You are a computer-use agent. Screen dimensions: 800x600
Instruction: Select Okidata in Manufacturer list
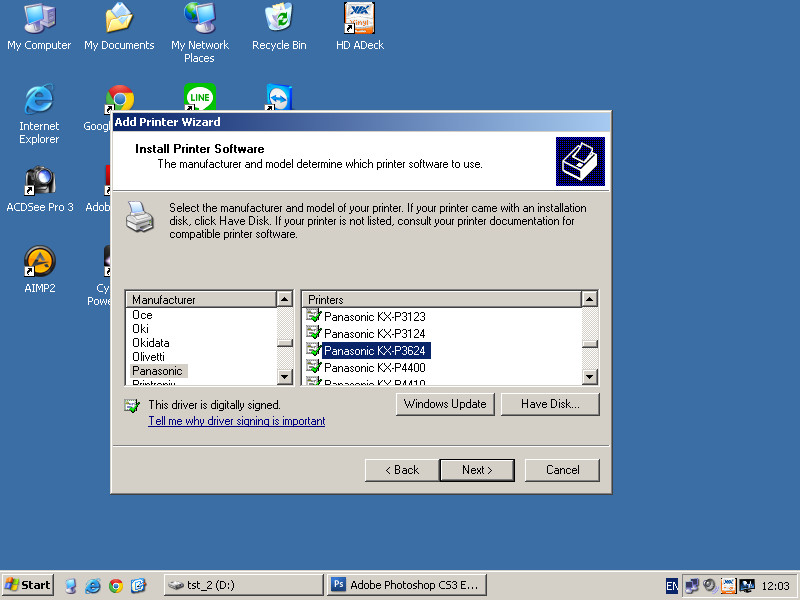[151, 343]
